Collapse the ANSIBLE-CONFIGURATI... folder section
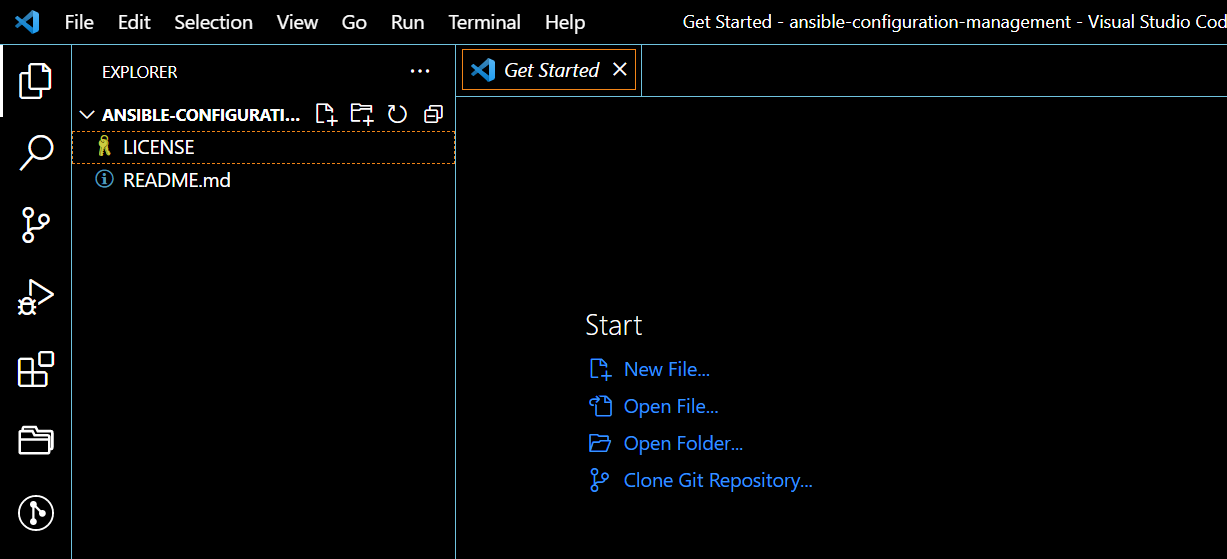Image resolution: width=1227 pixels, height=559 pixels. point(87,114)
